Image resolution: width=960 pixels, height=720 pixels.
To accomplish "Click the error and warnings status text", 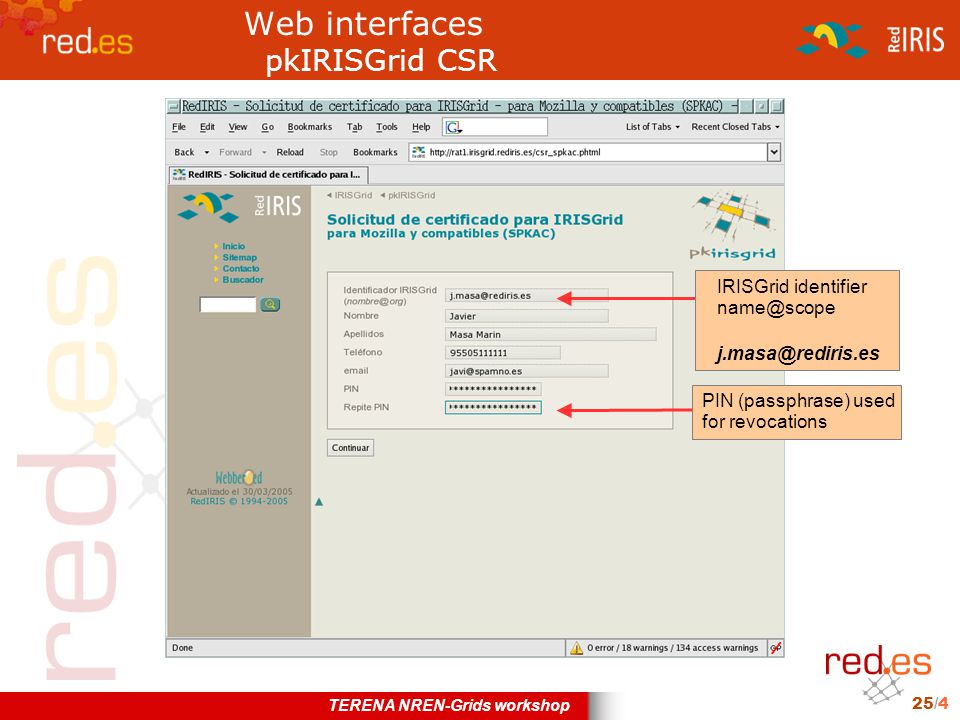I will pos(672,648).
